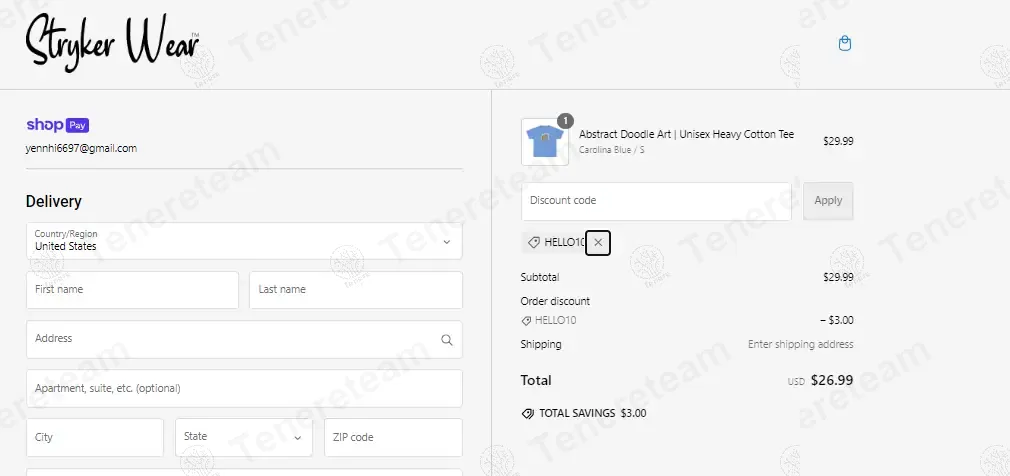Image resolution: width=1010 pixels, height=476 pixels.
Task: Click the Total amount $26.99
Action: (832, 380)
